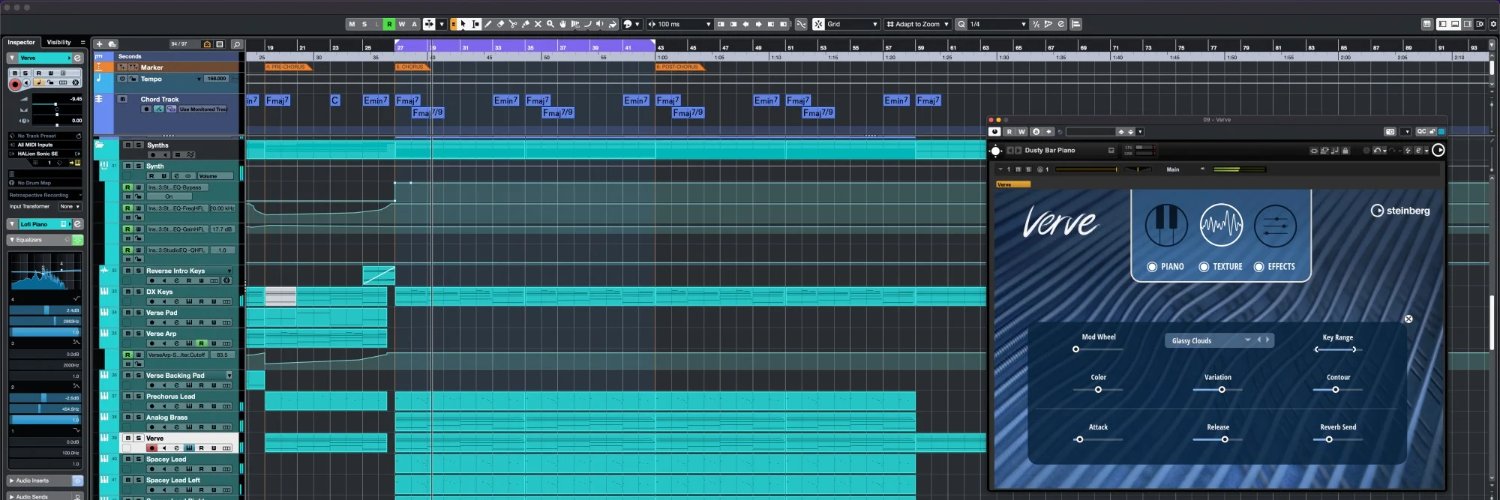The height and width of the screenshot is (500, 1500).
Task: Select the PIANO radio button in Verve
Action: (1152, 267)
